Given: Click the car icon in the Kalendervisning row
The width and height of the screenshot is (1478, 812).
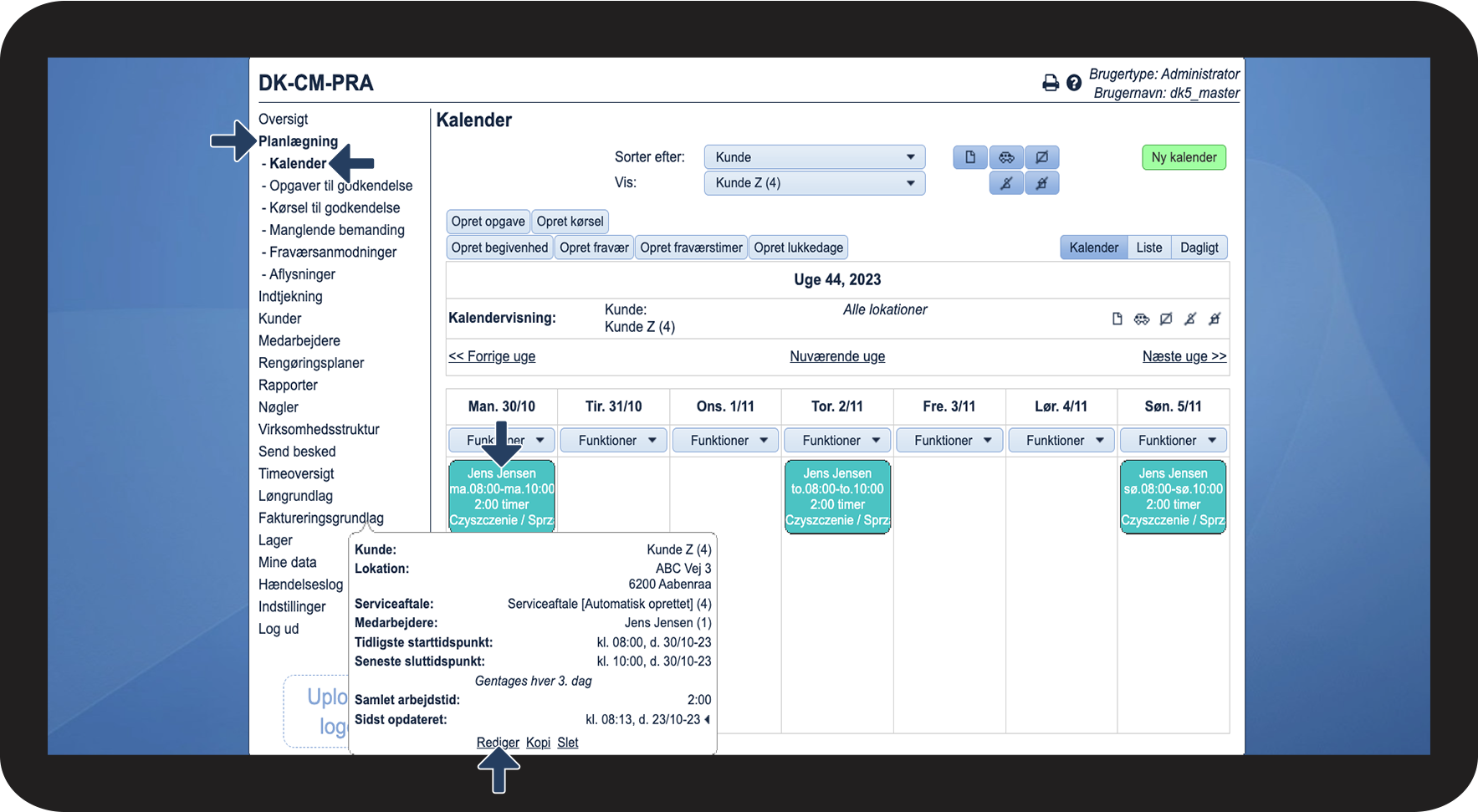Looking at the screenshot, I should pyautogui.click(x=1142, y=319).
